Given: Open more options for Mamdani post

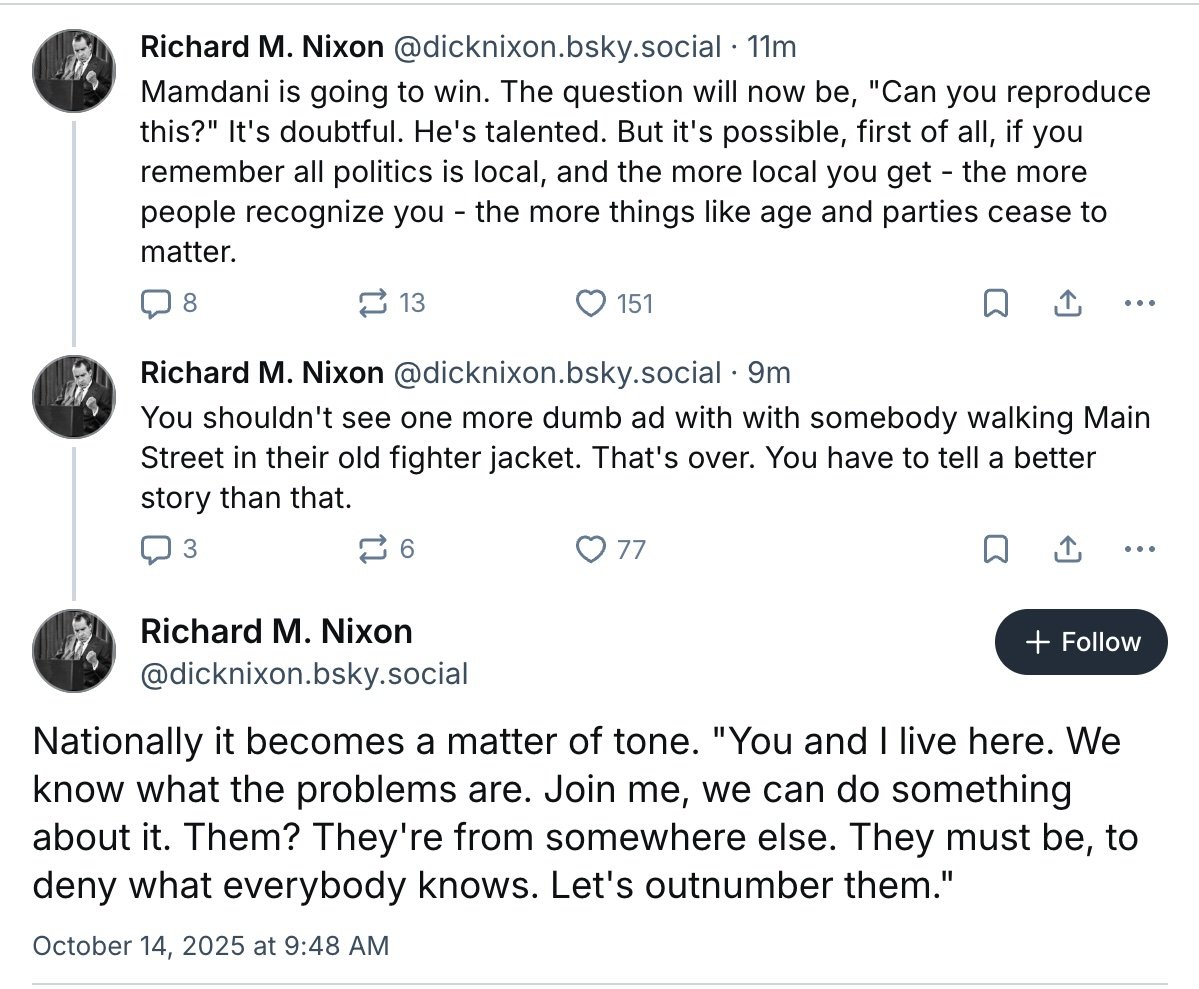Looking at the screenshot, I should tap(1139, 303).
